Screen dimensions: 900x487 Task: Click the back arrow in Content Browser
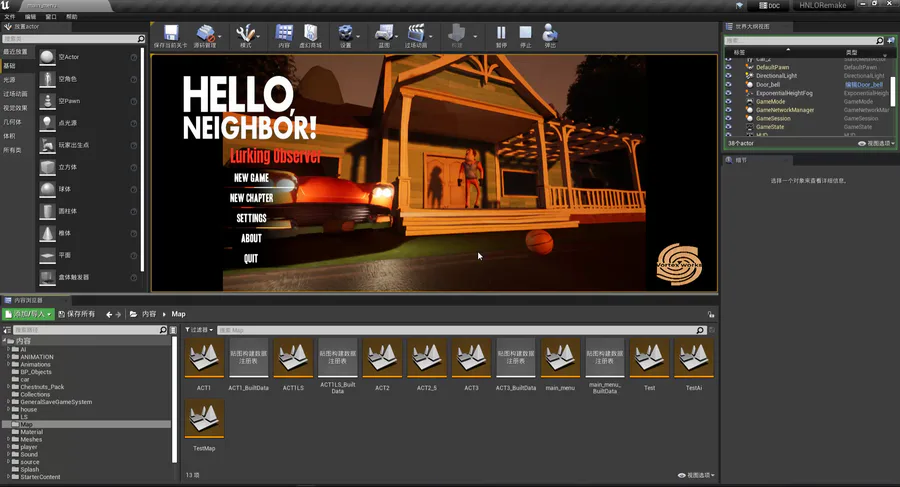click(108, 315)
